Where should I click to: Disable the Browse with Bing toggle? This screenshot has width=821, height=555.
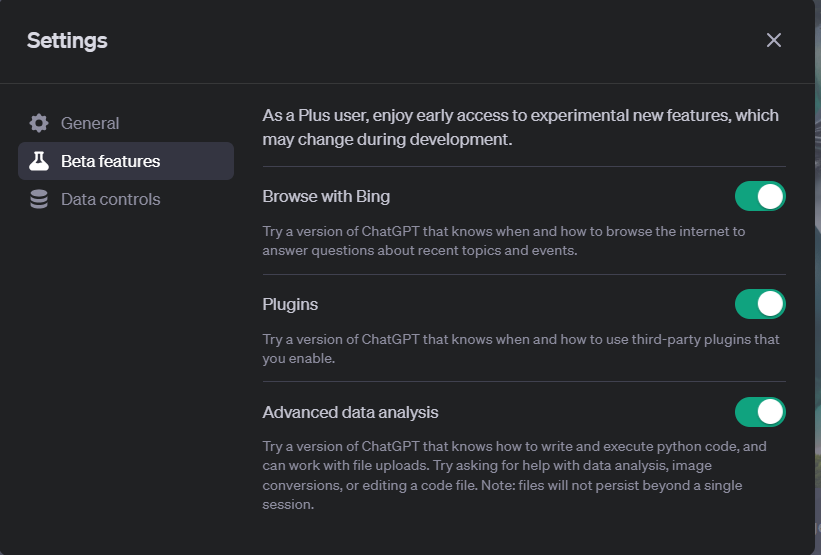click(x=760, y=196)
